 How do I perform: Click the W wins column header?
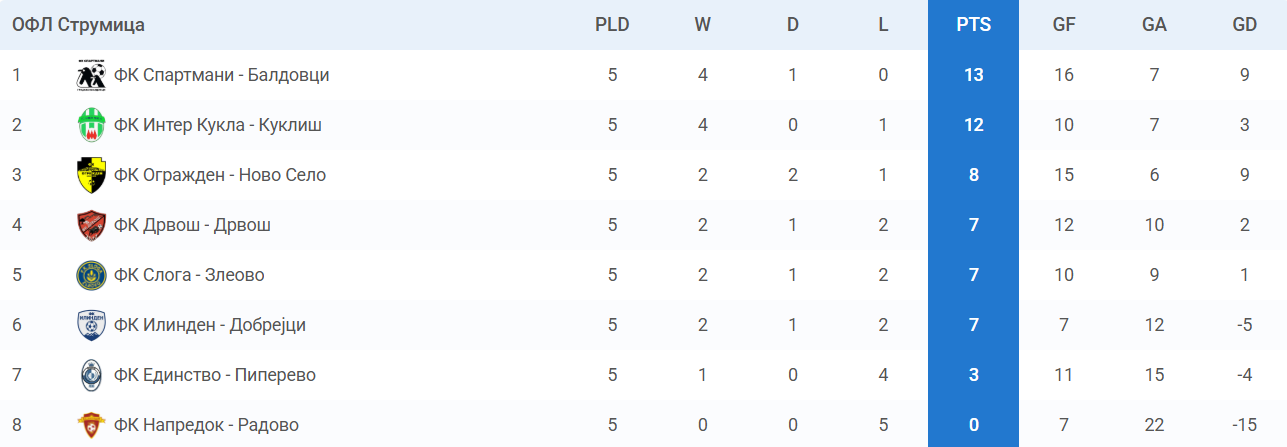(702, 25)
